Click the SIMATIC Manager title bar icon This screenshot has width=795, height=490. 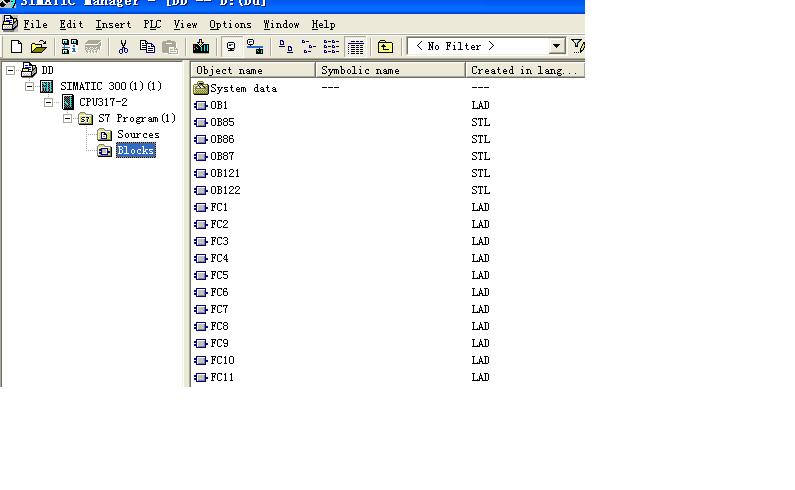pyautogui.click(x=8, y=3)
